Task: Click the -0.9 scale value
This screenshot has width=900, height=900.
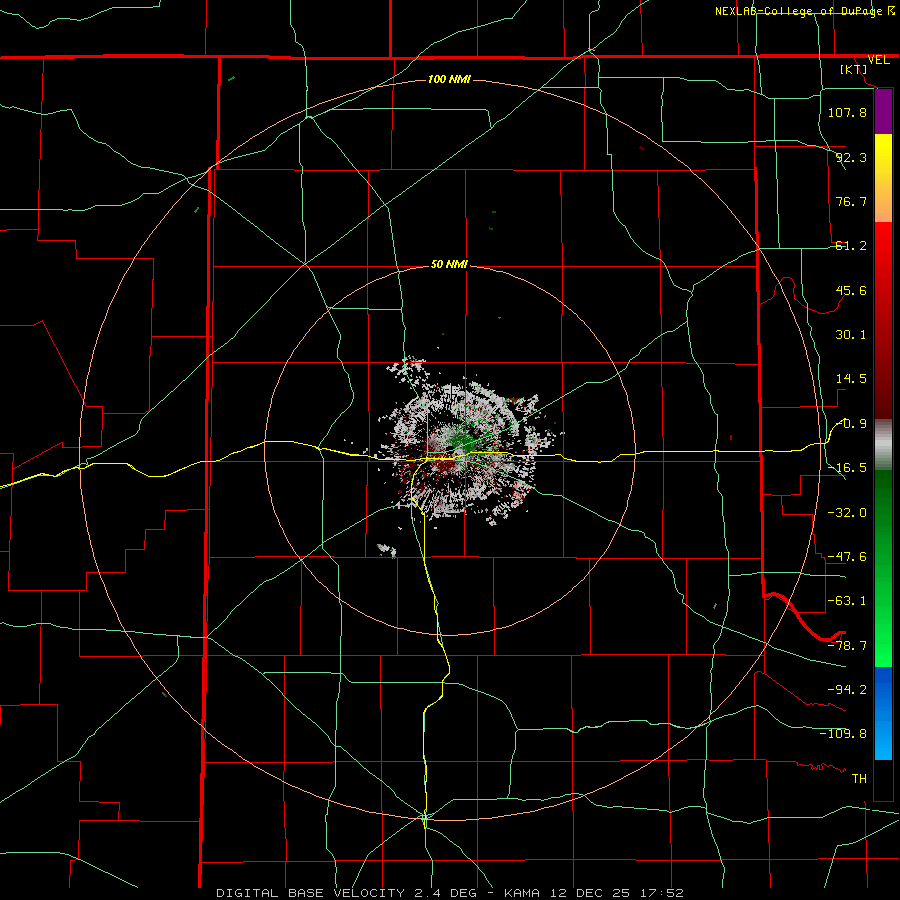Action: point(851,424)
